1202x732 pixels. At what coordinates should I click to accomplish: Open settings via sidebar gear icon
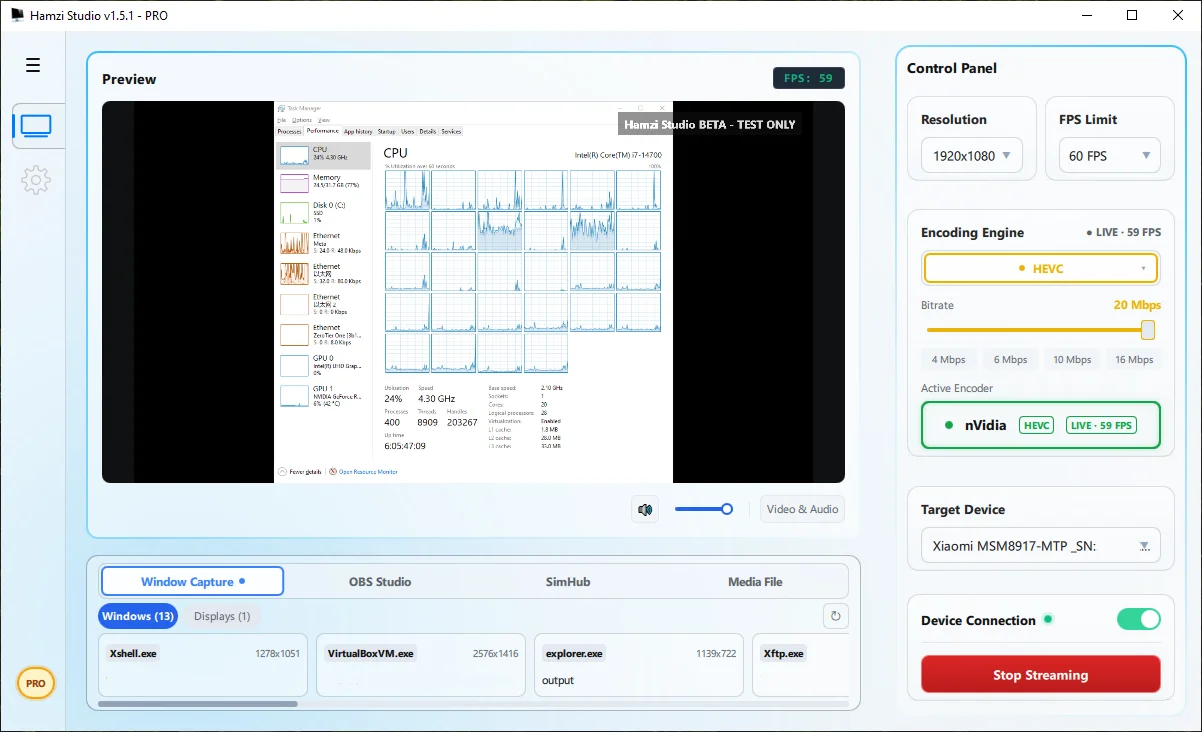pos(36,180)
